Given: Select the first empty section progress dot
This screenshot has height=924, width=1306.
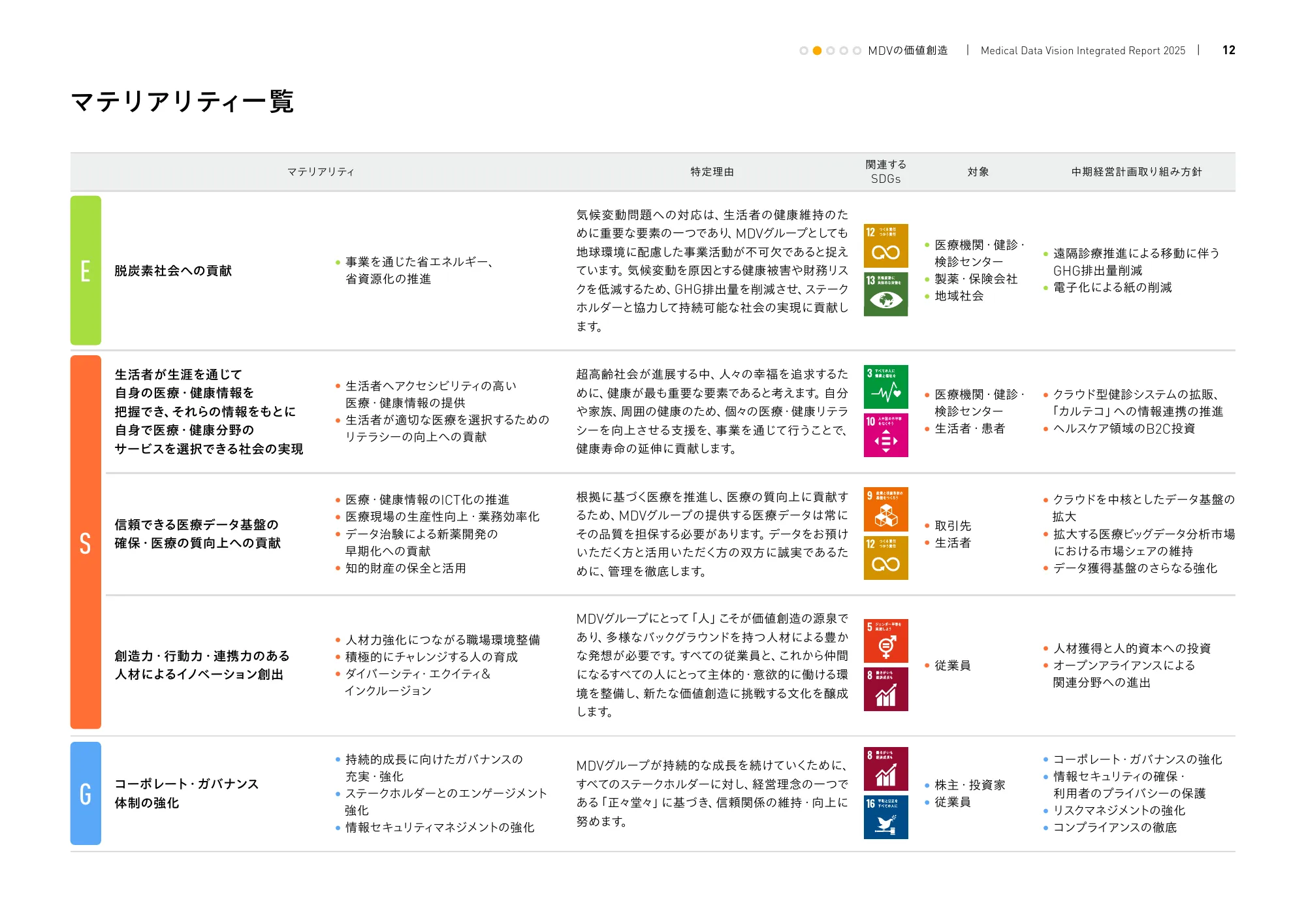Looking at the screenshot, I should tap(804, 51).
